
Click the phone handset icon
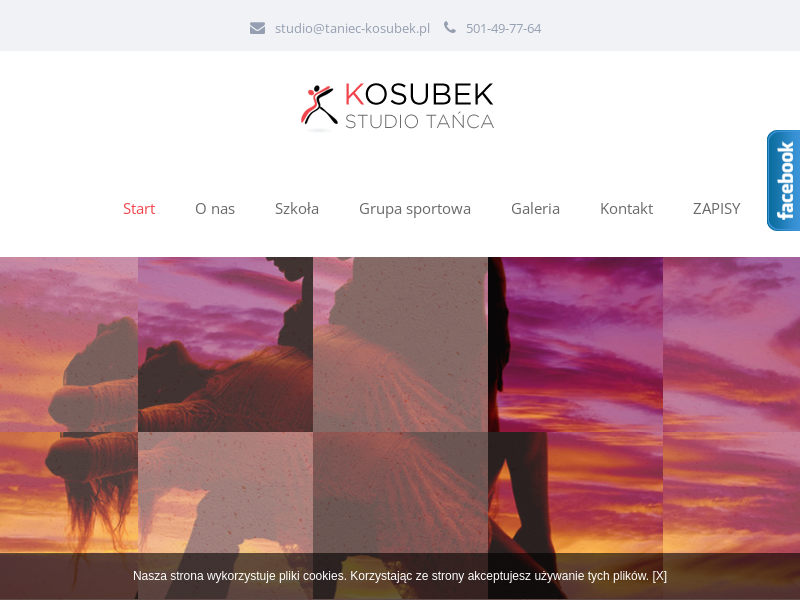pos(449,27)
